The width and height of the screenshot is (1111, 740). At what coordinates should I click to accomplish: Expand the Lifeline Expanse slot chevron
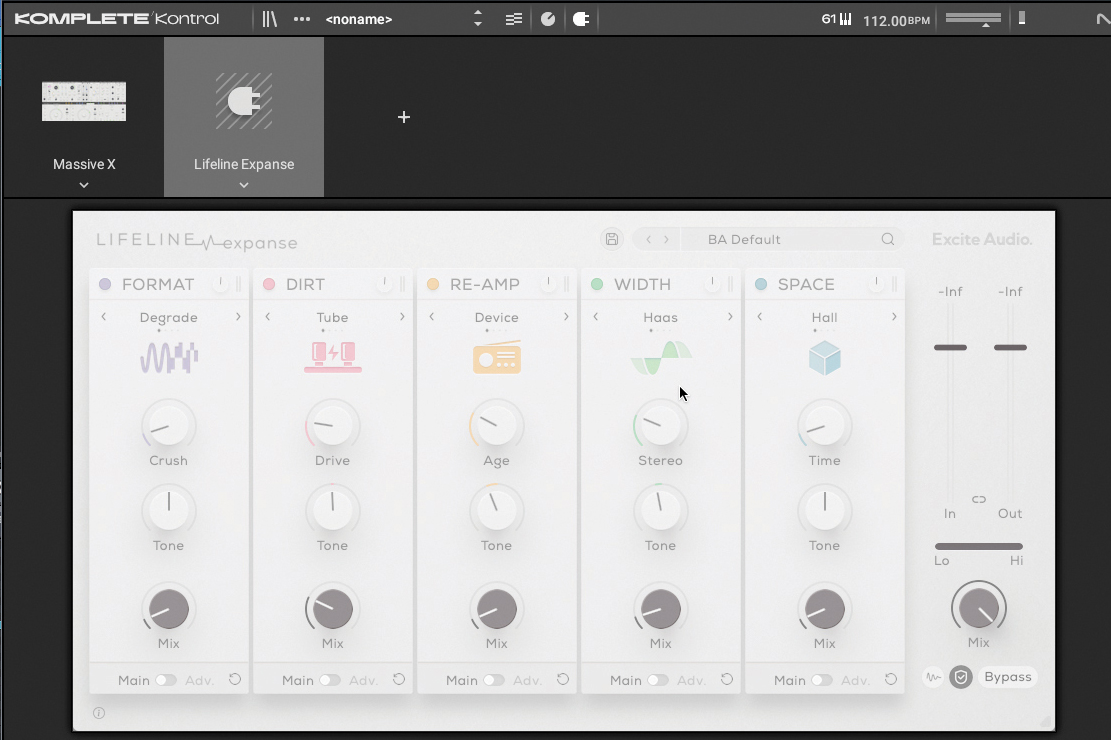[244, 185]
